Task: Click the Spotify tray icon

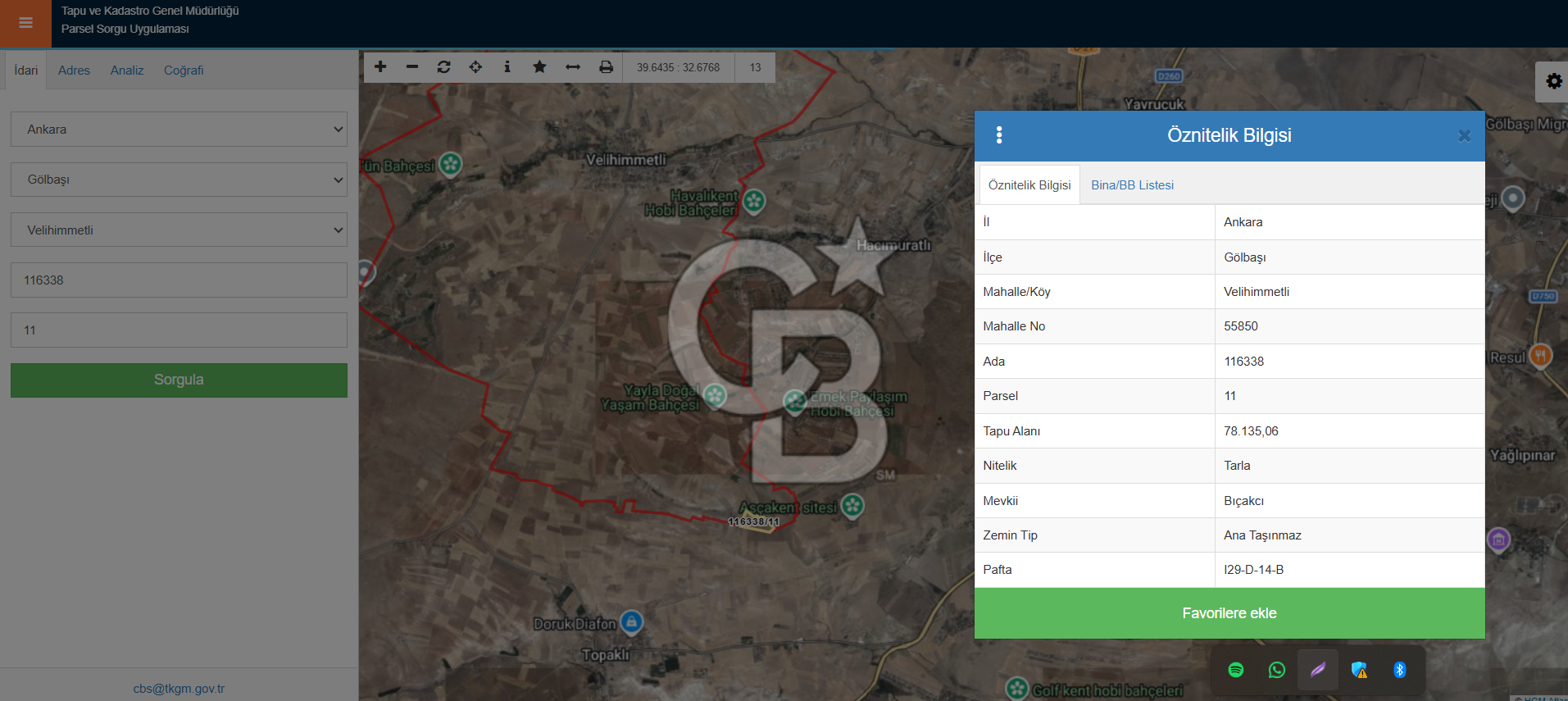Action: (1236, 670)
